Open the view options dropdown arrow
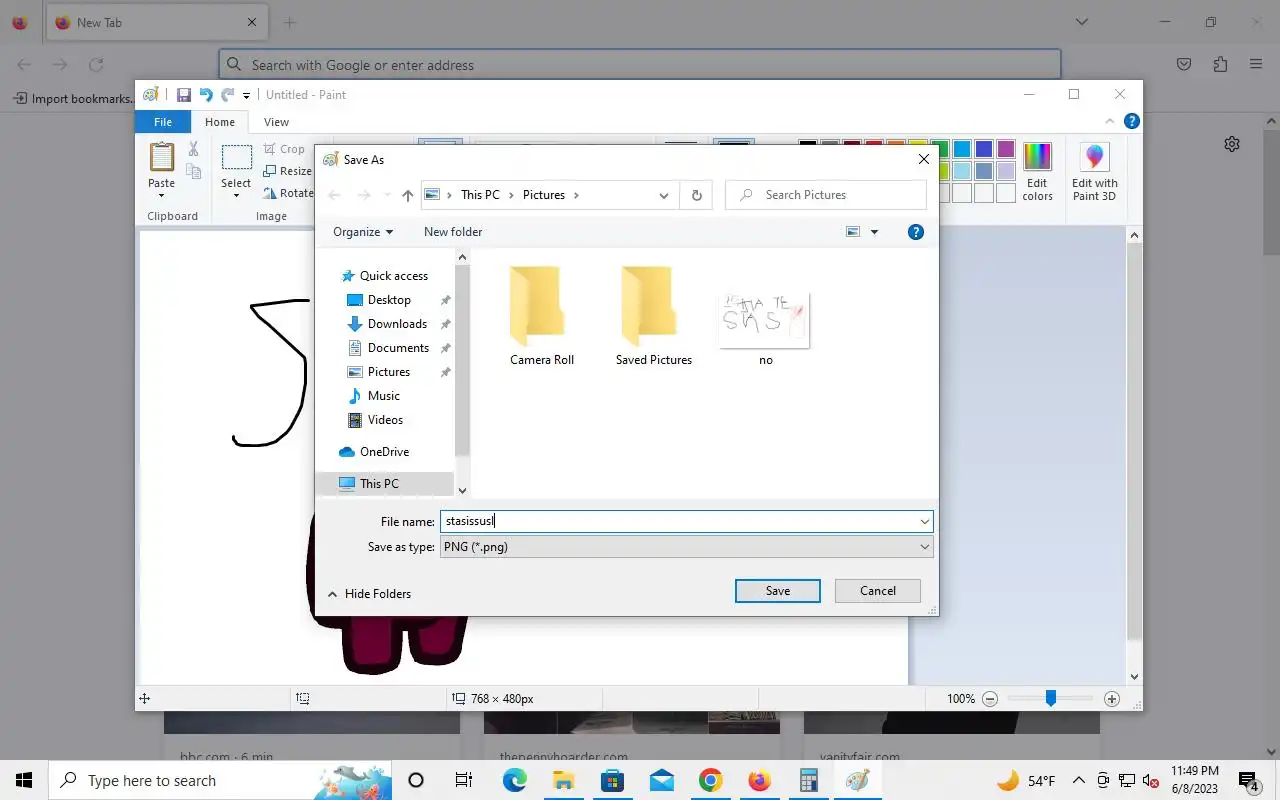Viewport: 1280px width, 800px height. pos(874,232)
